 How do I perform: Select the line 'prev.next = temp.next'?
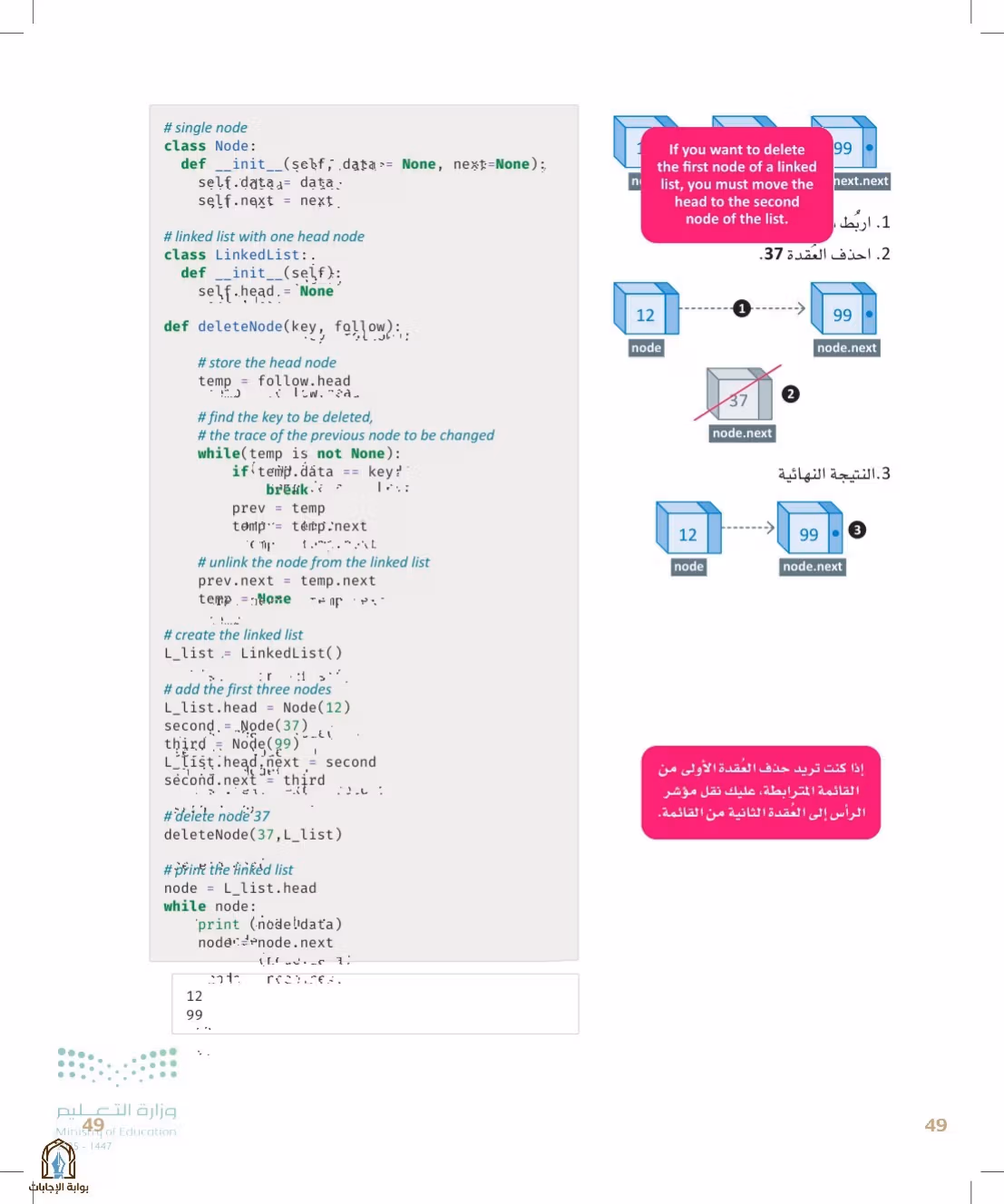(287, 580)
